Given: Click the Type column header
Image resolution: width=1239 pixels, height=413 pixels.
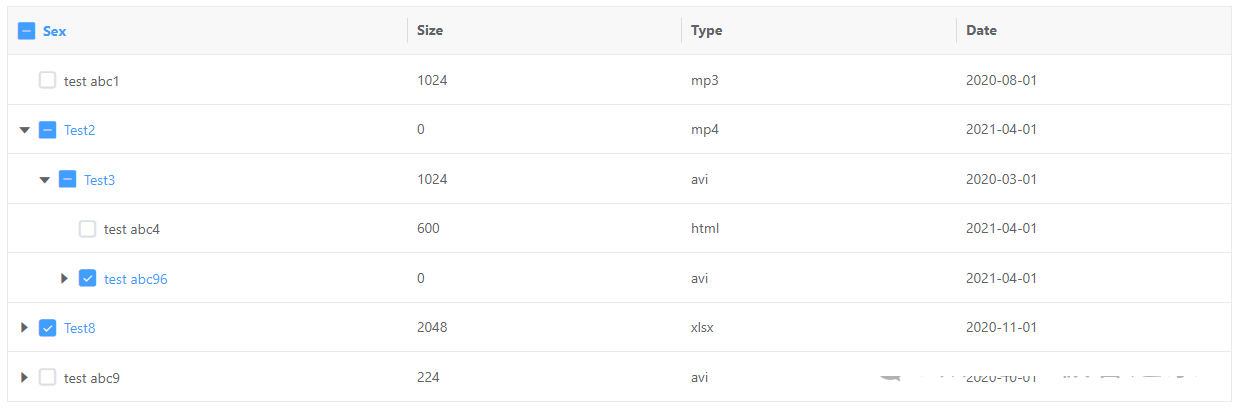Looking at the screenshot, I should [706, 31].
